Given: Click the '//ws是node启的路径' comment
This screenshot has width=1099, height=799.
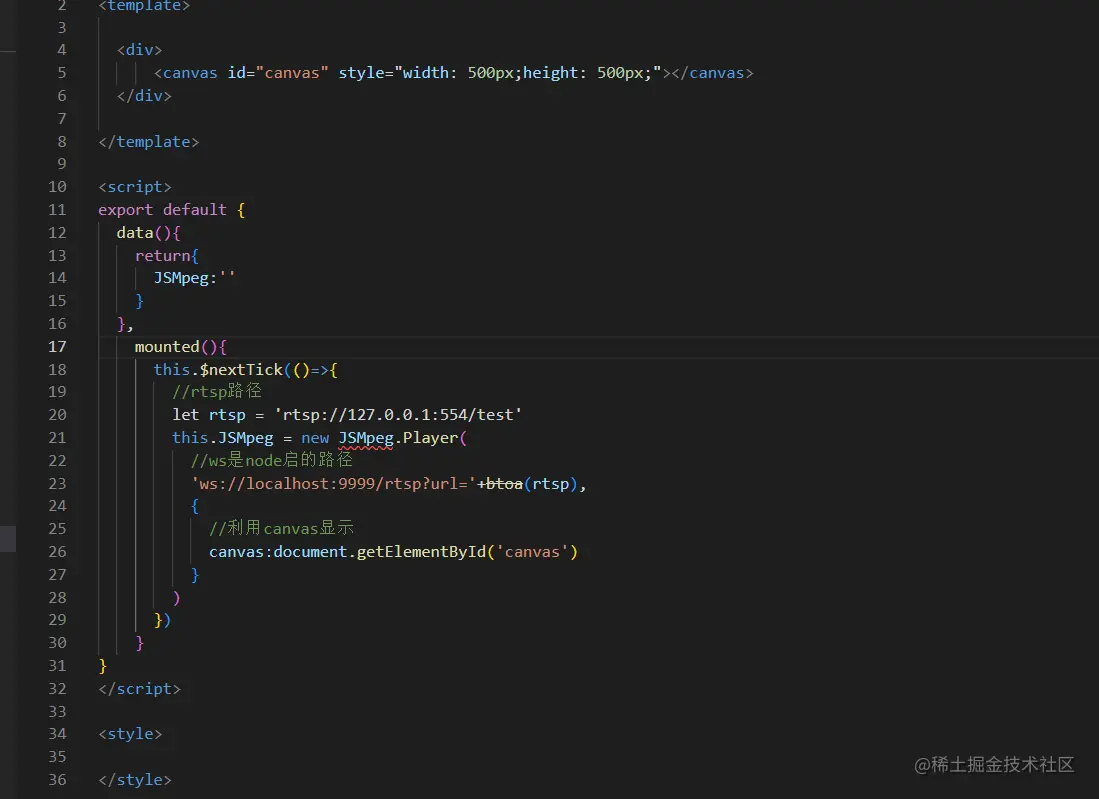Looking at the screenshot, I should pos(272,460).
